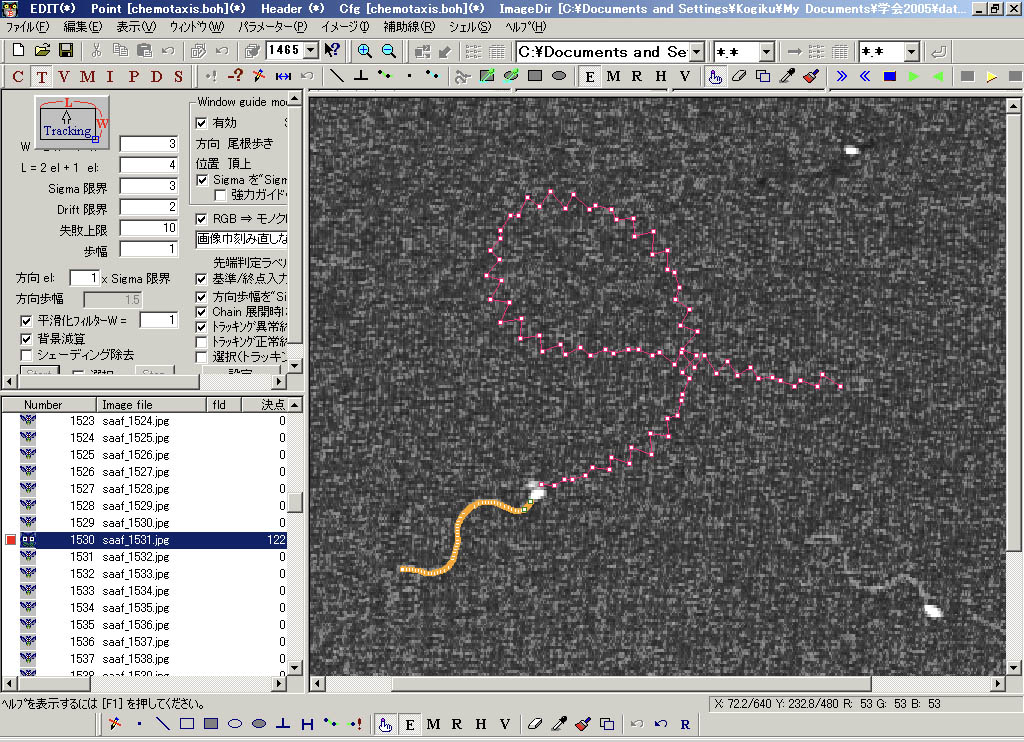Enable the シェーディング除去 checkbox
Screen dimensions: 1024x742
pyautogui.click(x=27, y=355)
